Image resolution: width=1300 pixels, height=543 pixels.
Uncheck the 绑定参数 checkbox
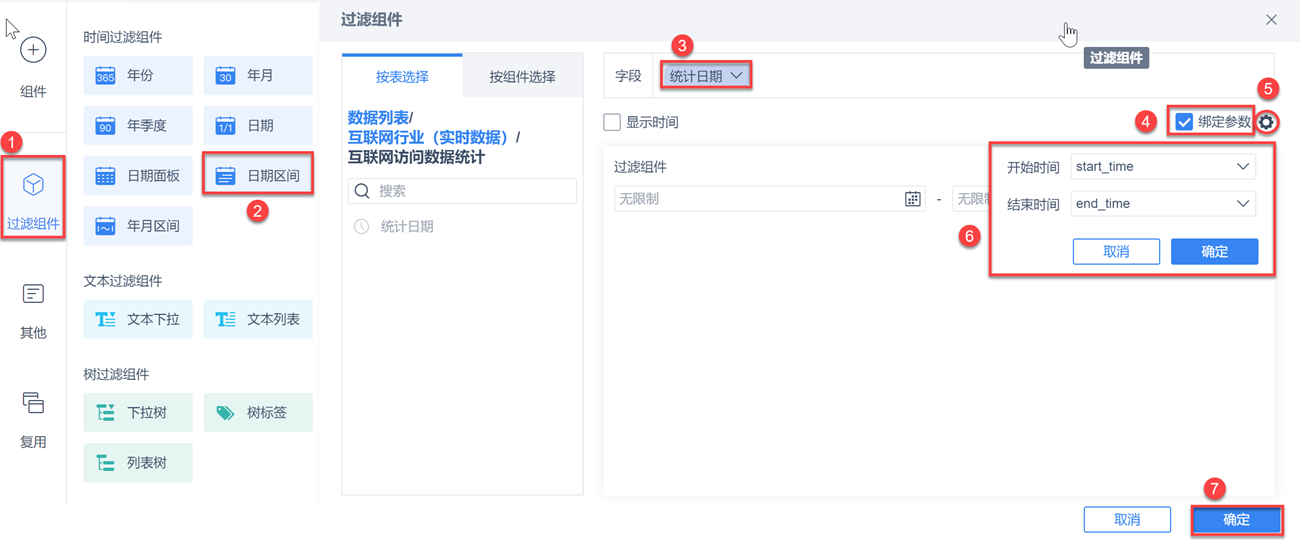coord(1184,122)
